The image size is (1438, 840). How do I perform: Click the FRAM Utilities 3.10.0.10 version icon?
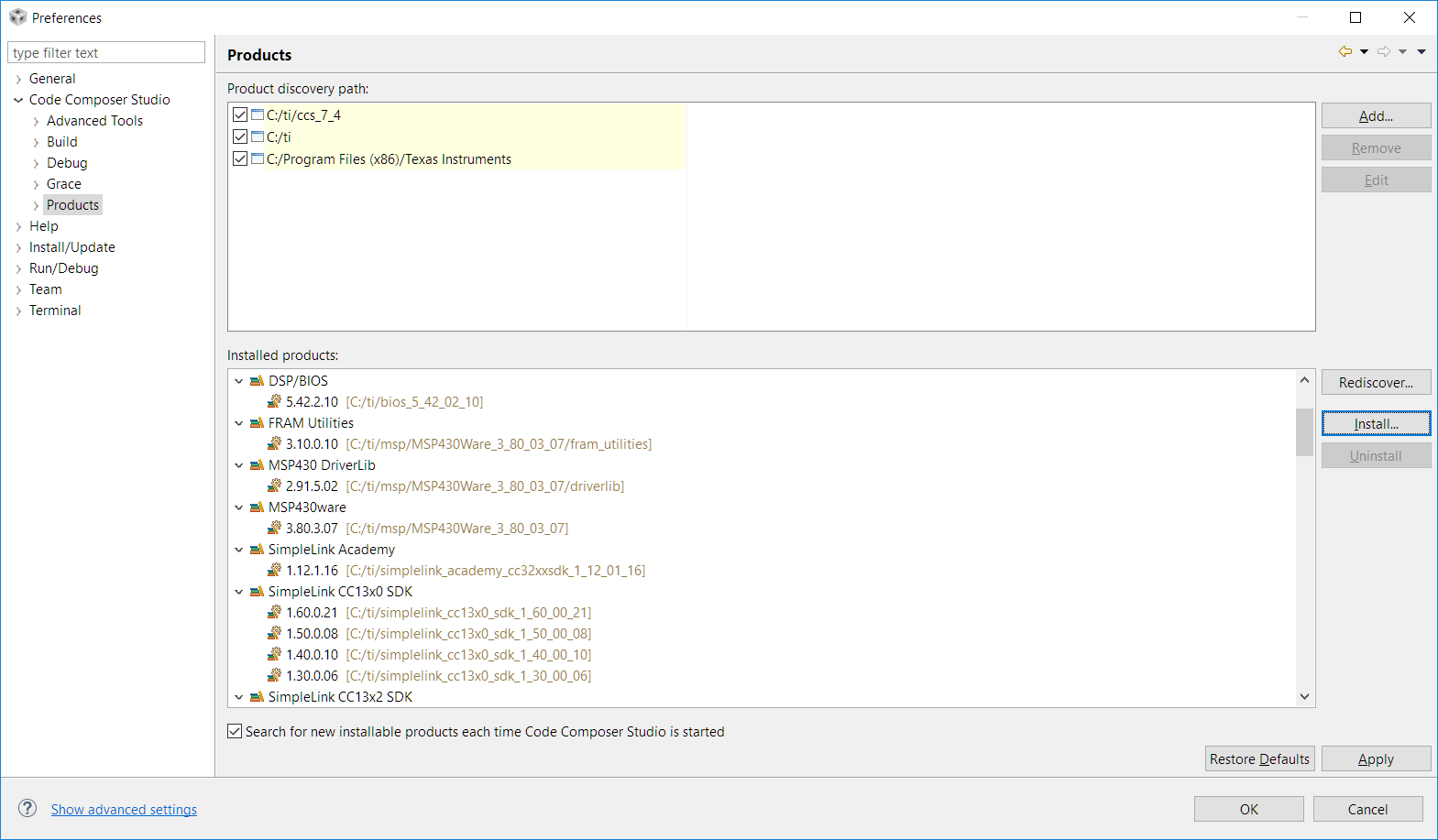[x=274, y=444]
